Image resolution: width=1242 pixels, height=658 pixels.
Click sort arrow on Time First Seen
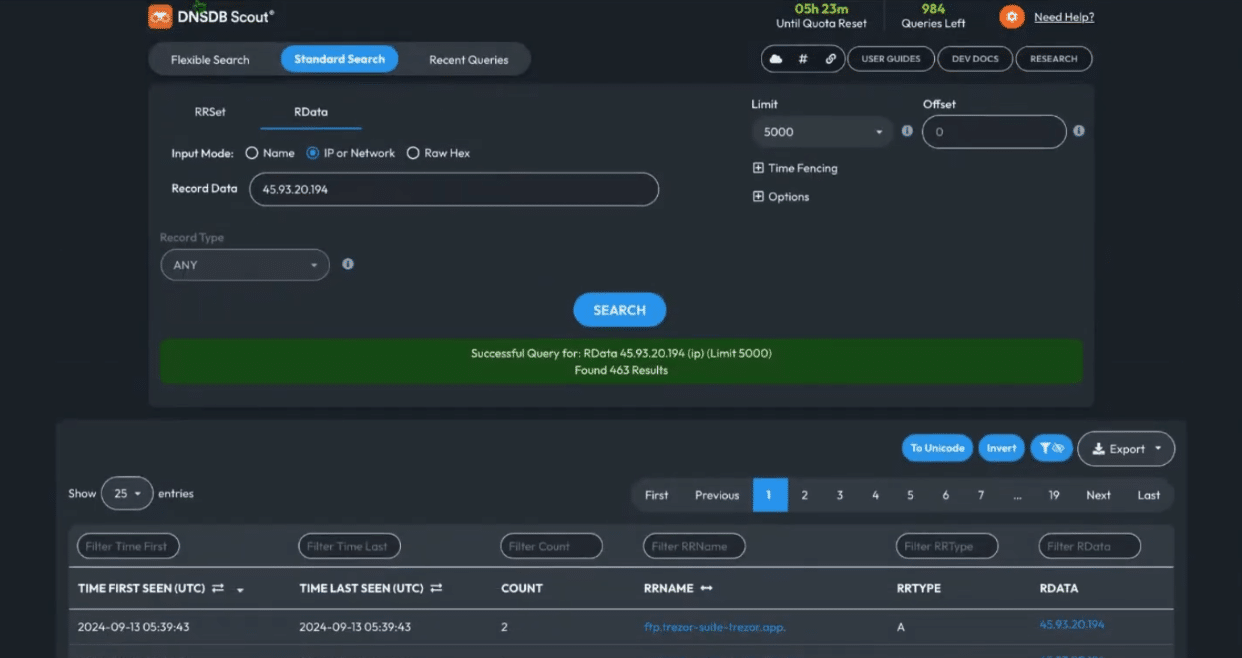[x=240, y=590]
